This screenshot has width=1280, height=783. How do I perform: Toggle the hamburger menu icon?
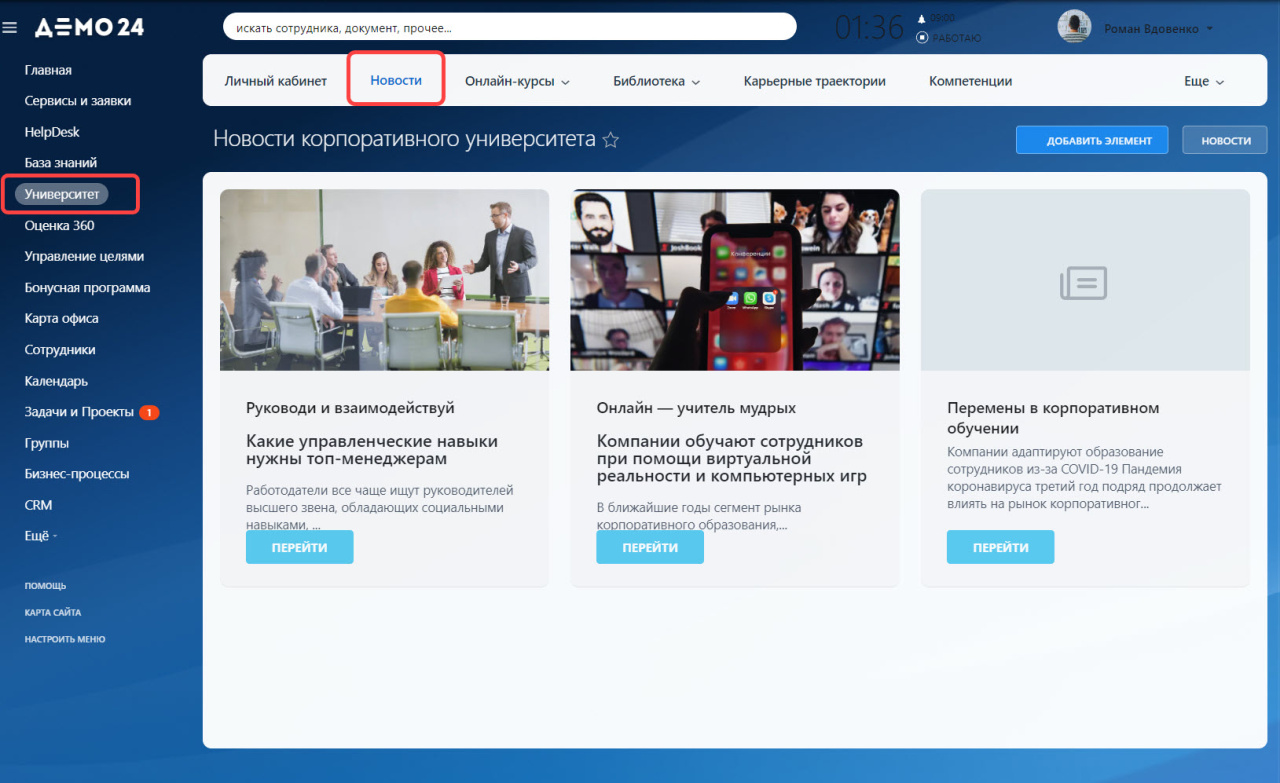tap(10, 28)
